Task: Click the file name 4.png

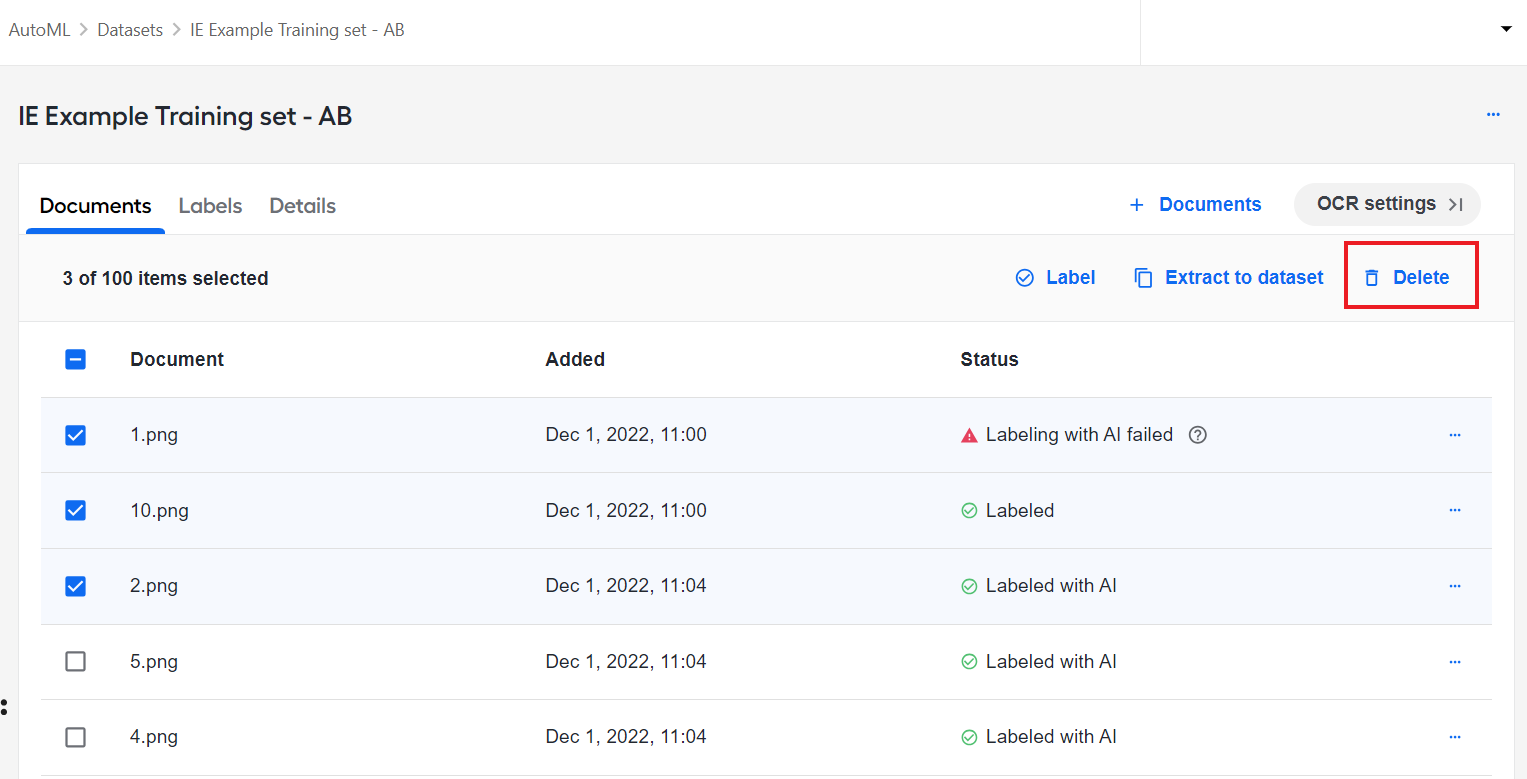Action: pyautogui.click(x=154, y=737)
